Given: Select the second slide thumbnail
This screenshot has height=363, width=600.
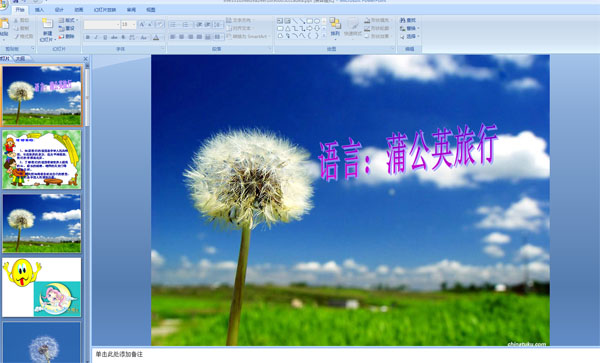Looking at the screenshot, I should point(42,159).
